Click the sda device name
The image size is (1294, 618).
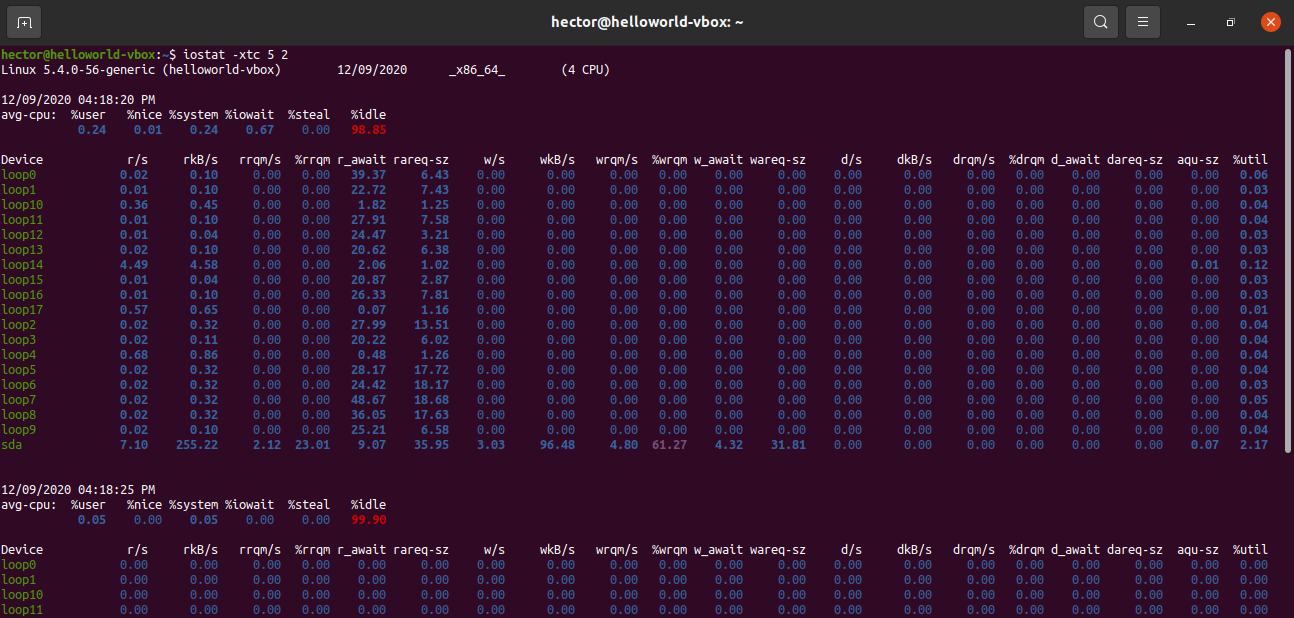point(12,445)
